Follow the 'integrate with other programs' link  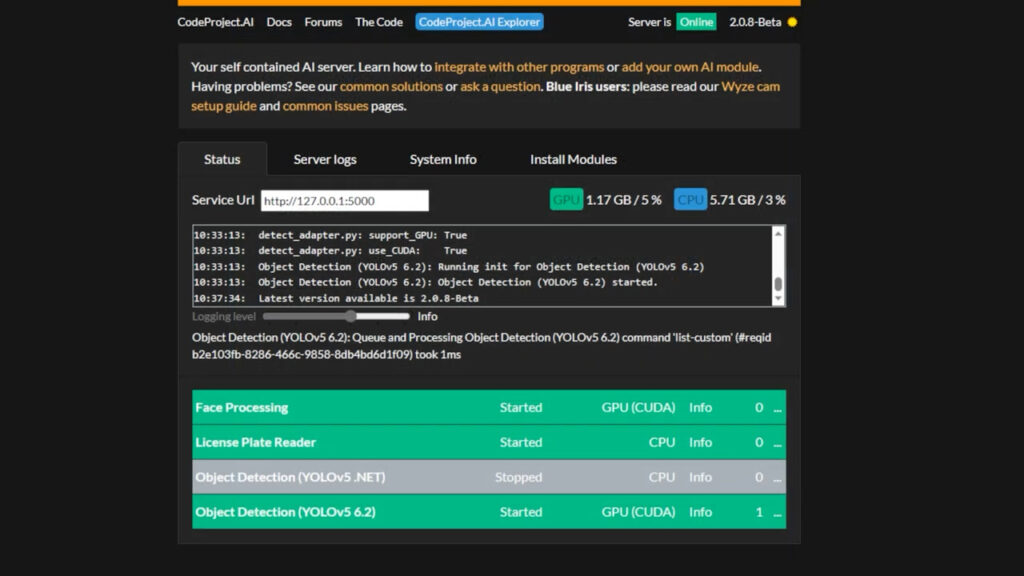[x=519, y=67]
